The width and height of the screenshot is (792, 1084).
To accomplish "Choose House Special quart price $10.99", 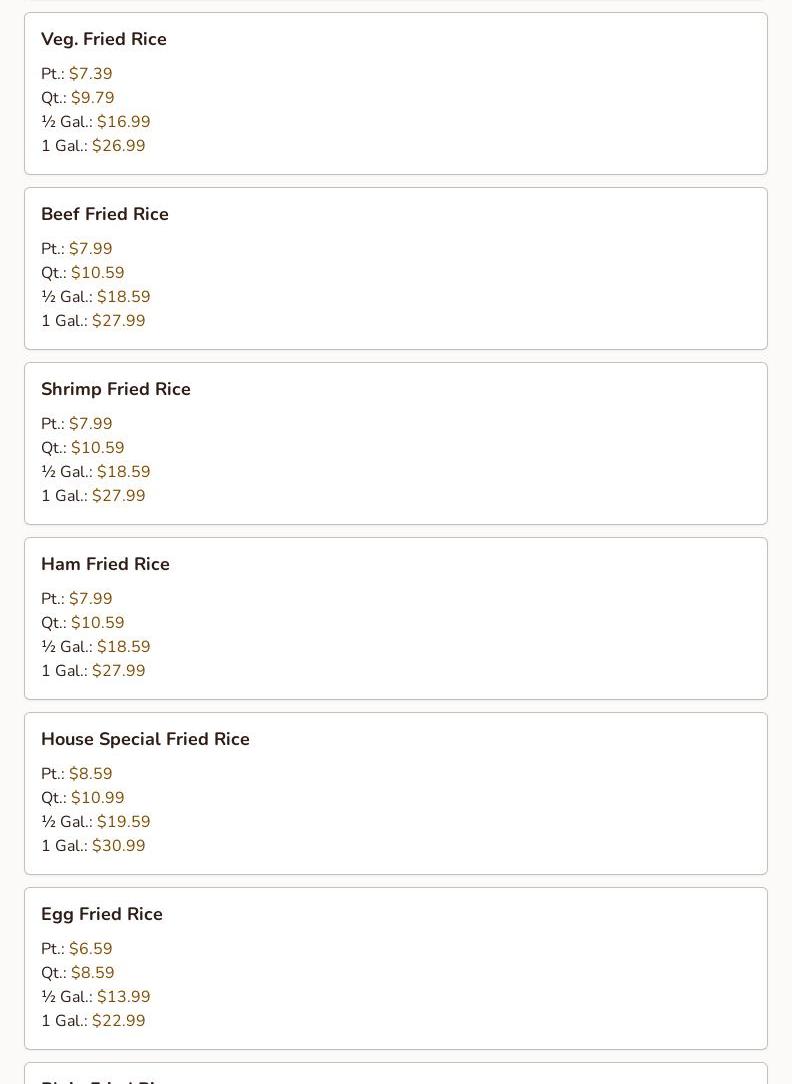I will pos(97,798).
